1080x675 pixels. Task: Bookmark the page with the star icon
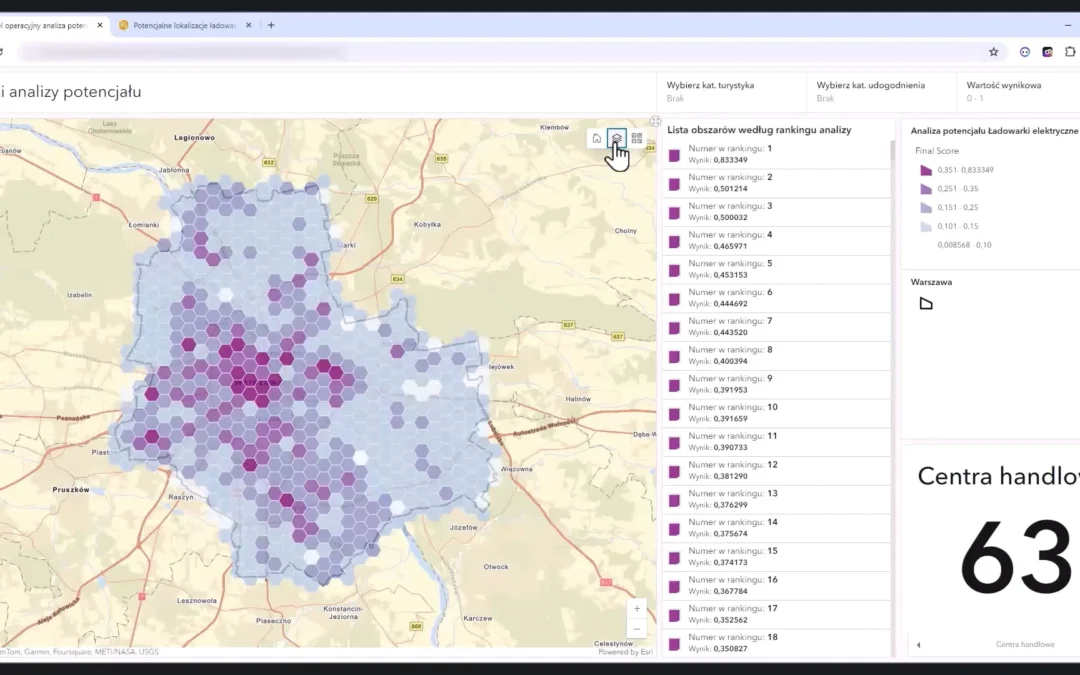tap(993, 52)
